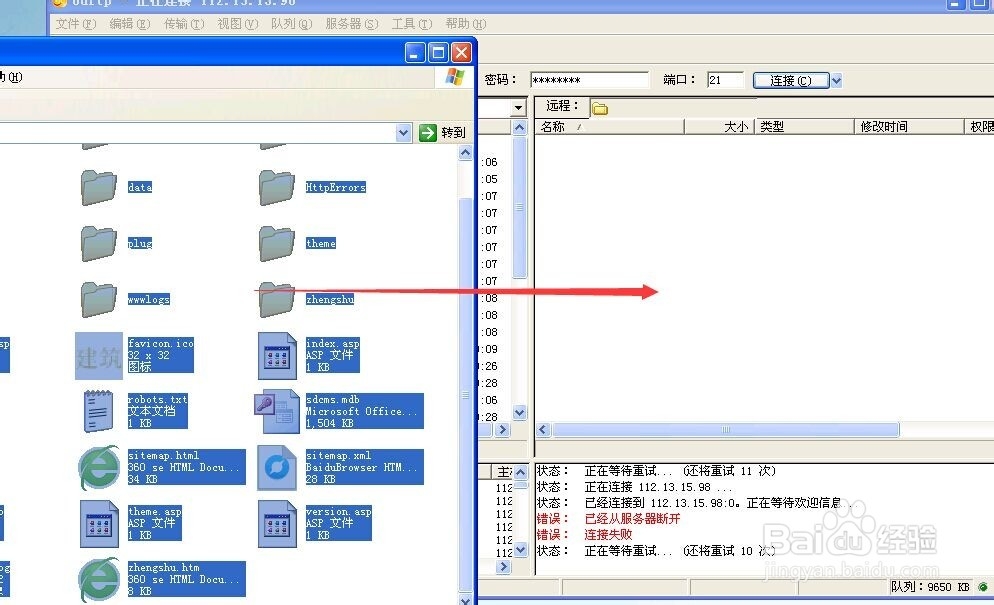Select the zhengshu.htm file icon
Viewport: 994px width, 605px height.
click(99, 580)
